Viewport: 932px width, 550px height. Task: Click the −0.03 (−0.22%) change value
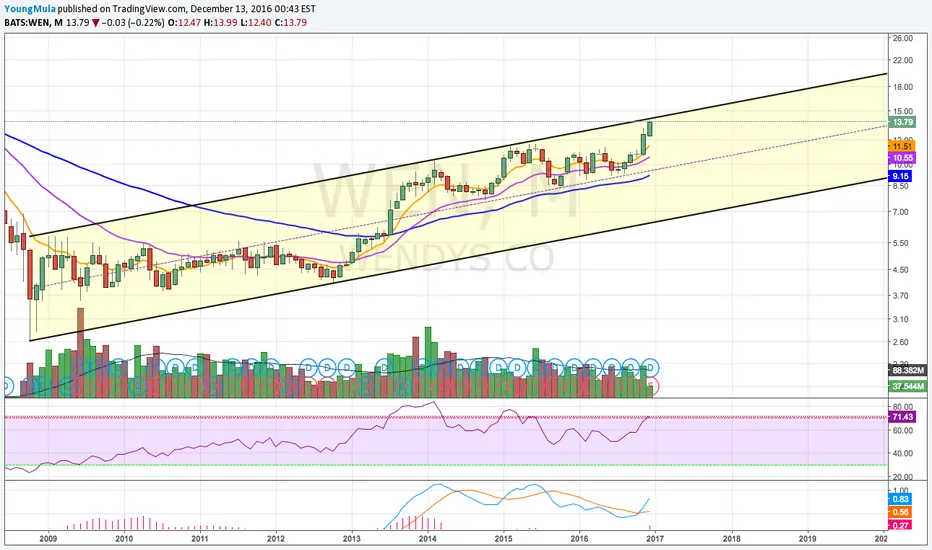click(133, 23)
